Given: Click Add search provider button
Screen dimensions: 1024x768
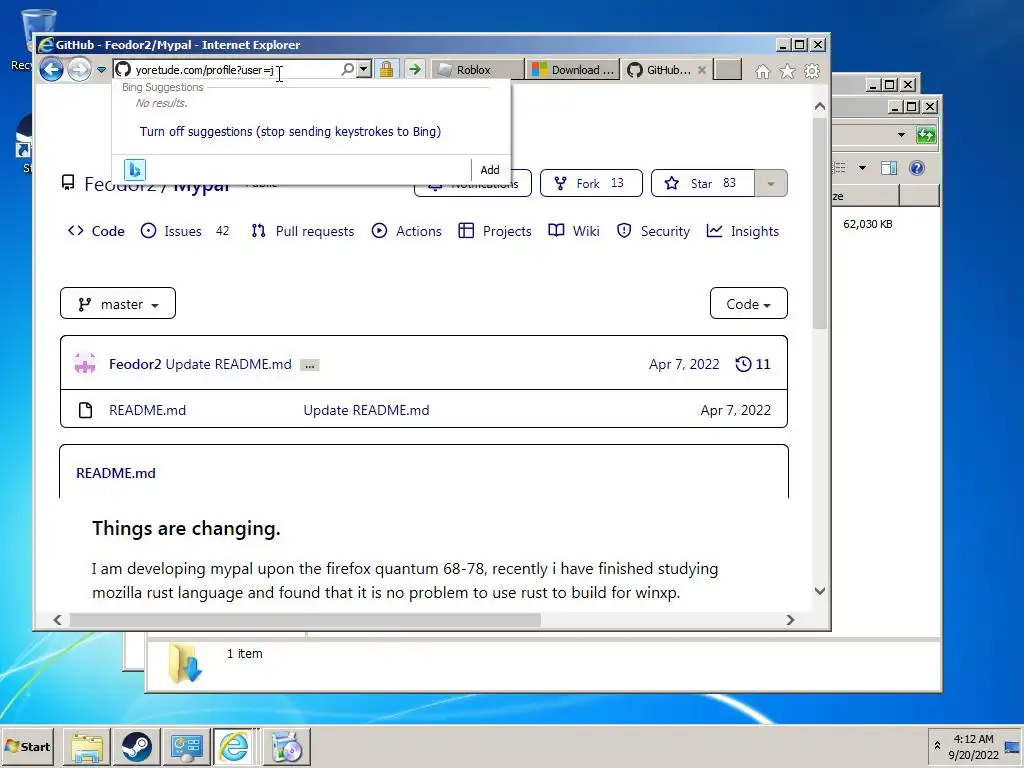Looking at the screenshot, I should (490, 170).
